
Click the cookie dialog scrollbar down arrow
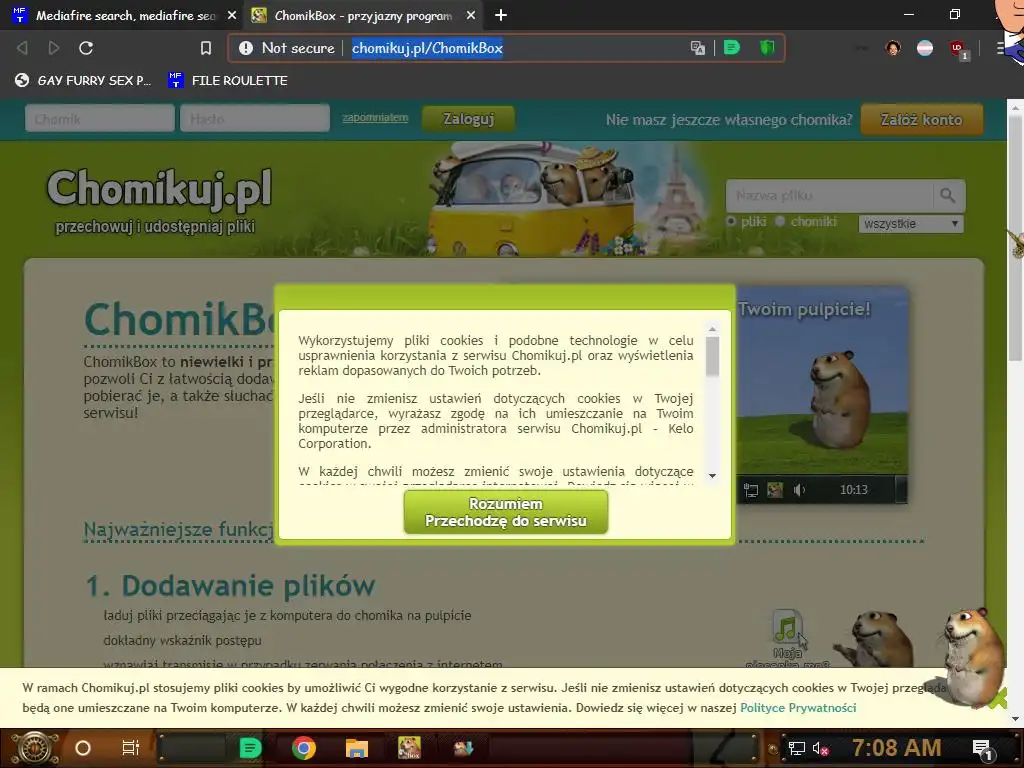point(712,476)
